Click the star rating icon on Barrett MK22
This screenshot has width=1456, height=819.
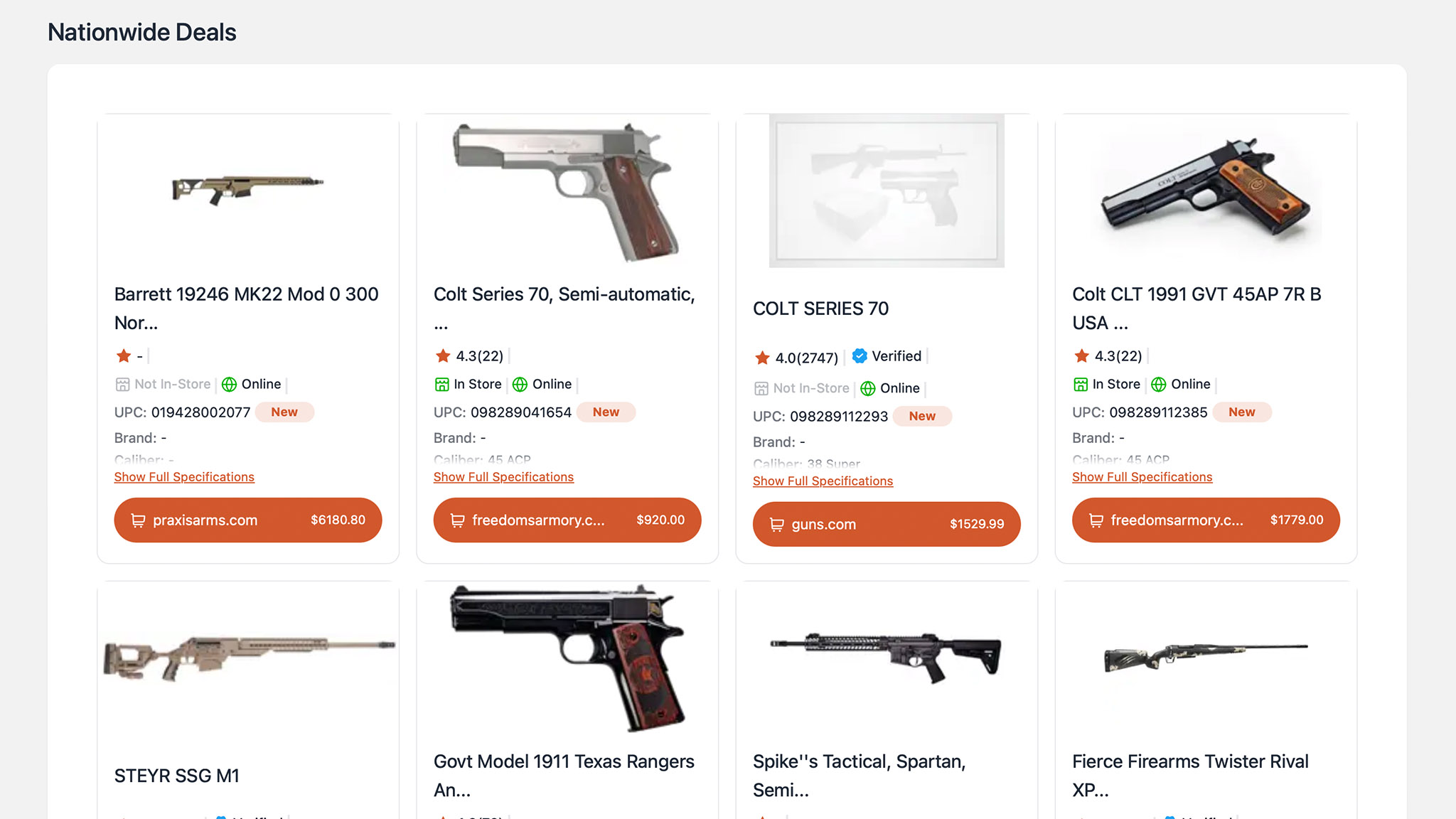pyautogui.click(x=122, y=355)
